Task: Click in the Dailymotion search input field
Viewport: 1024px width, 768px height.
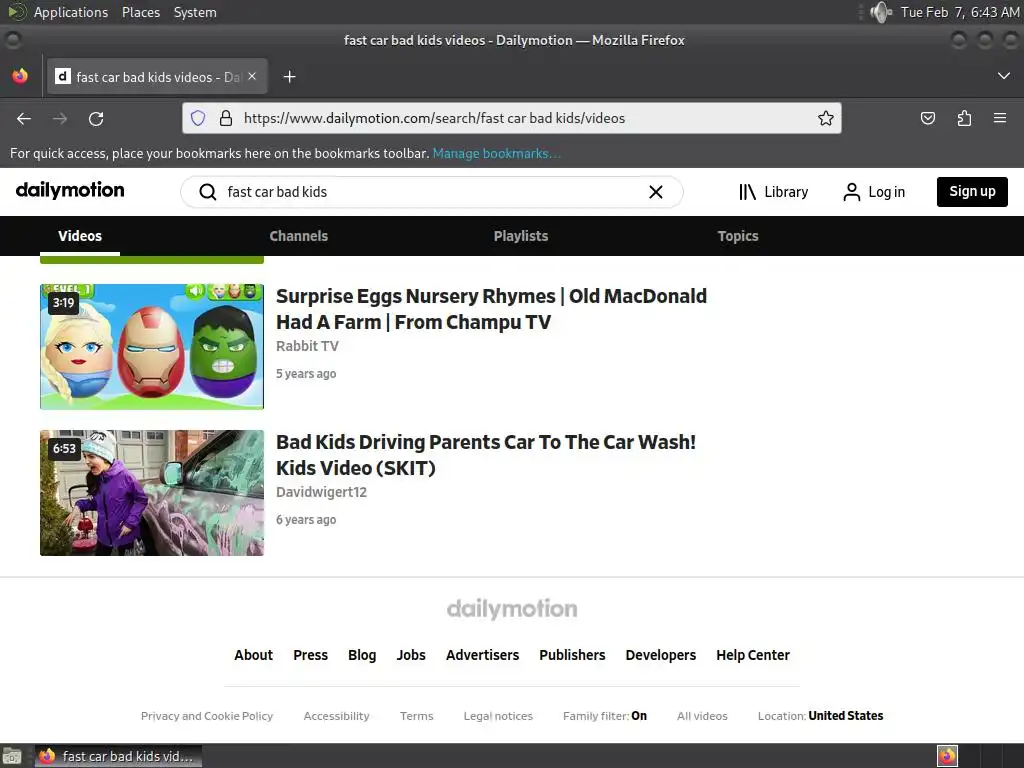Action: [x=431, y=192]
